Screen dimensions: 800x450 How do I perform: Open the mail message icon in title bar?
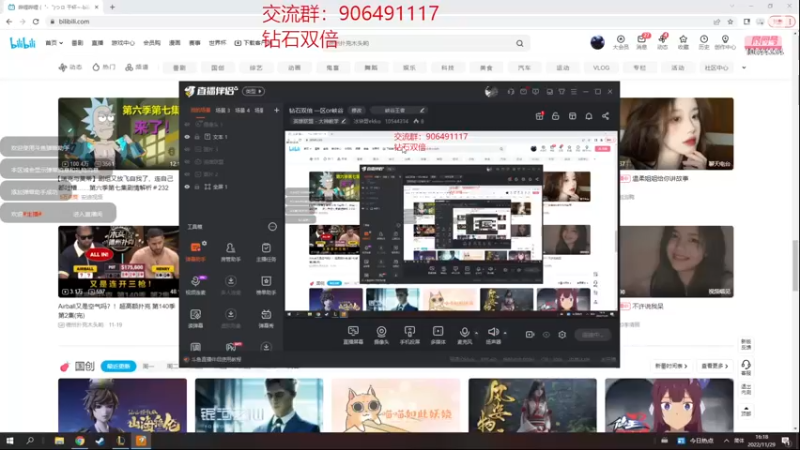click(523, 91)
